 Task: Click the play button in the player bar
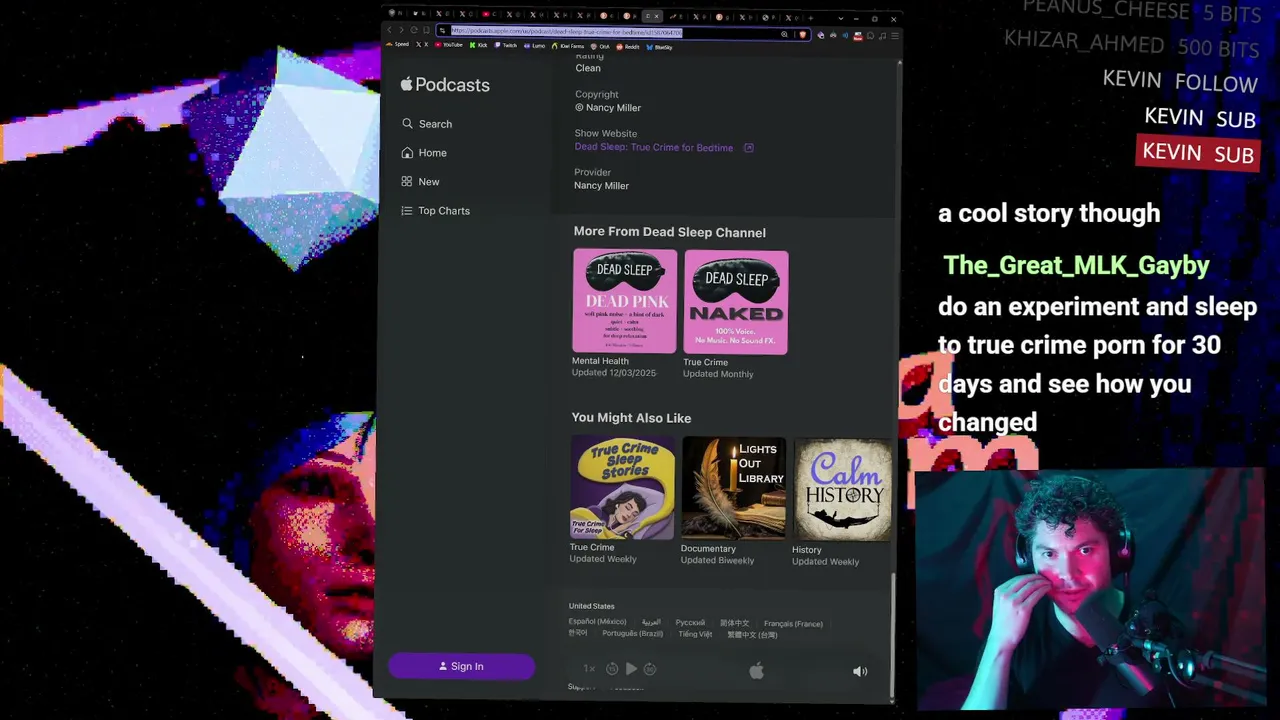pos(631,669)
